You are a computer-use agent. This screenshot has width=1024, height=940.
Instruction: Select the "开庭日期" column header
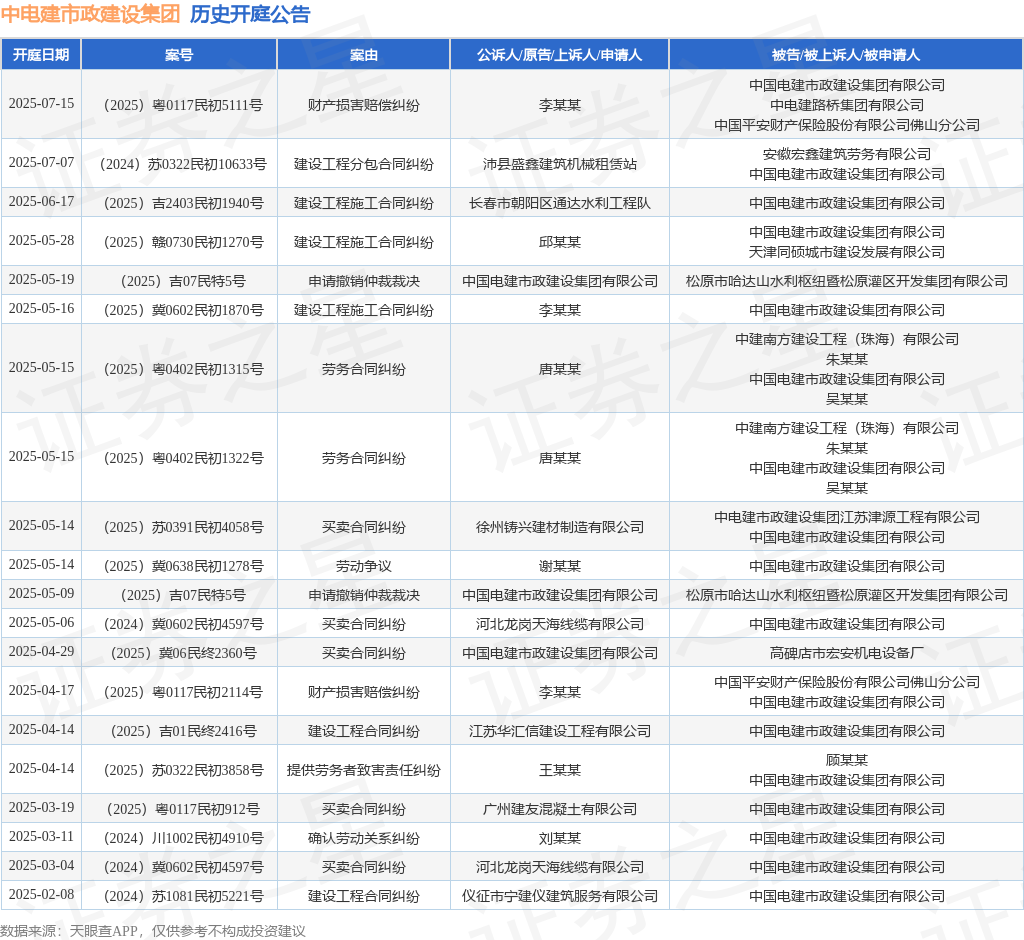tap(41, 55)
